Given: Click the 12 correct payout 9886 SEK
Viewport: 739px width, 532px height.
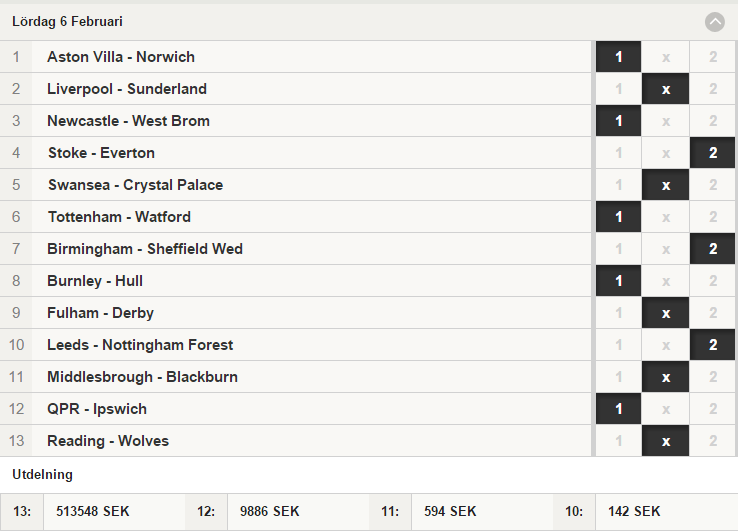Looking at the screenshot, I should point(270,511).
